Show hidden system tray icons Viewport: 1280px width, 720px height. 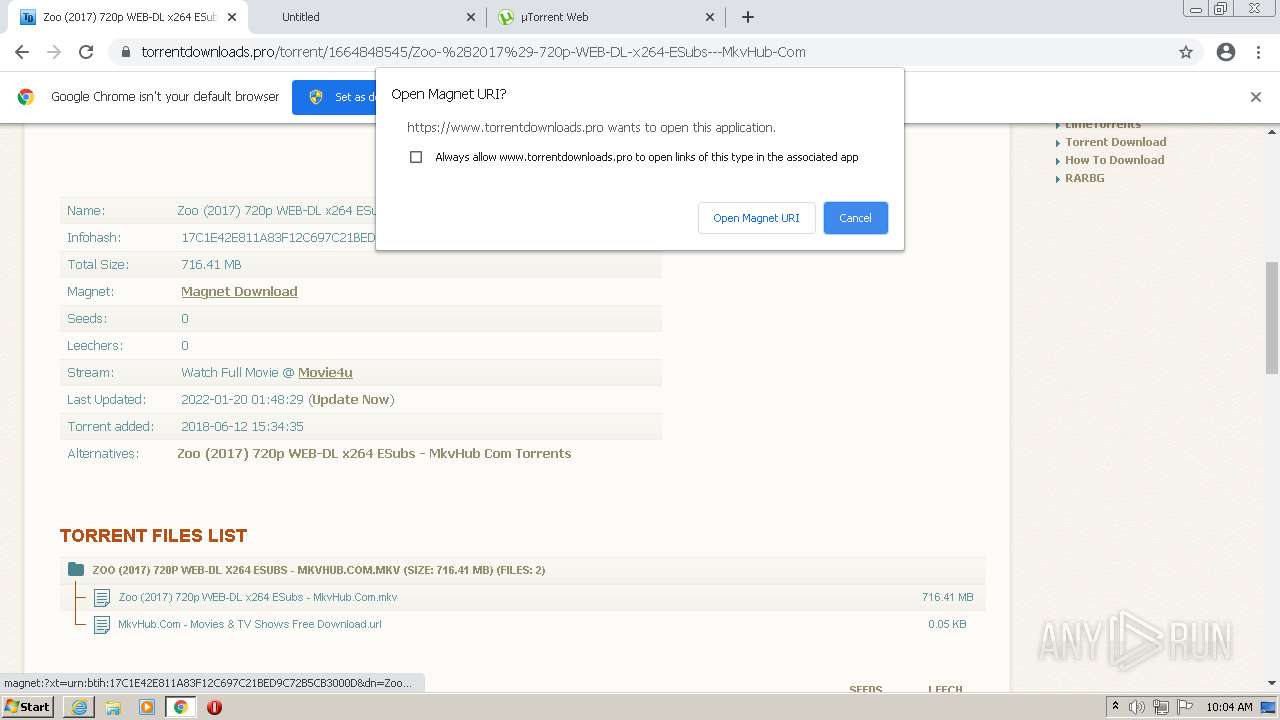(1115, 707)
